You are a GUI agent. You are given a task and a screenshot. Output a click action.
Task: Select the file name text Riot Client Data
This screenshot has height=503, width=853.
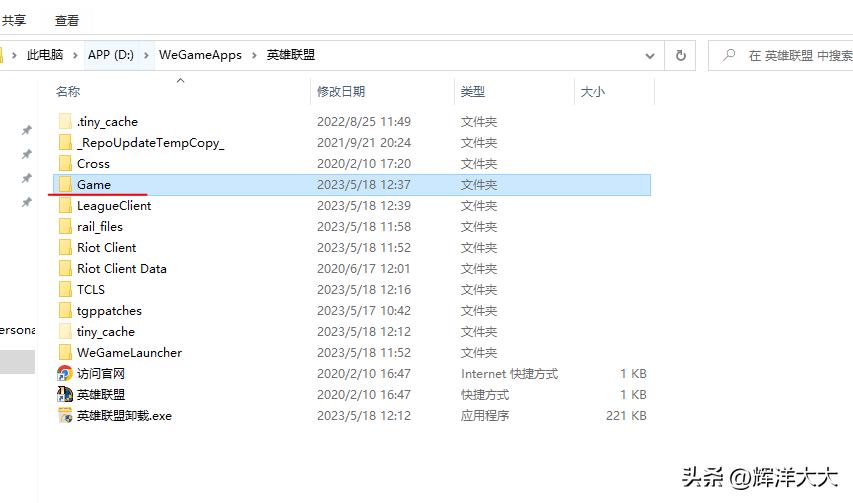coord(122,269)
